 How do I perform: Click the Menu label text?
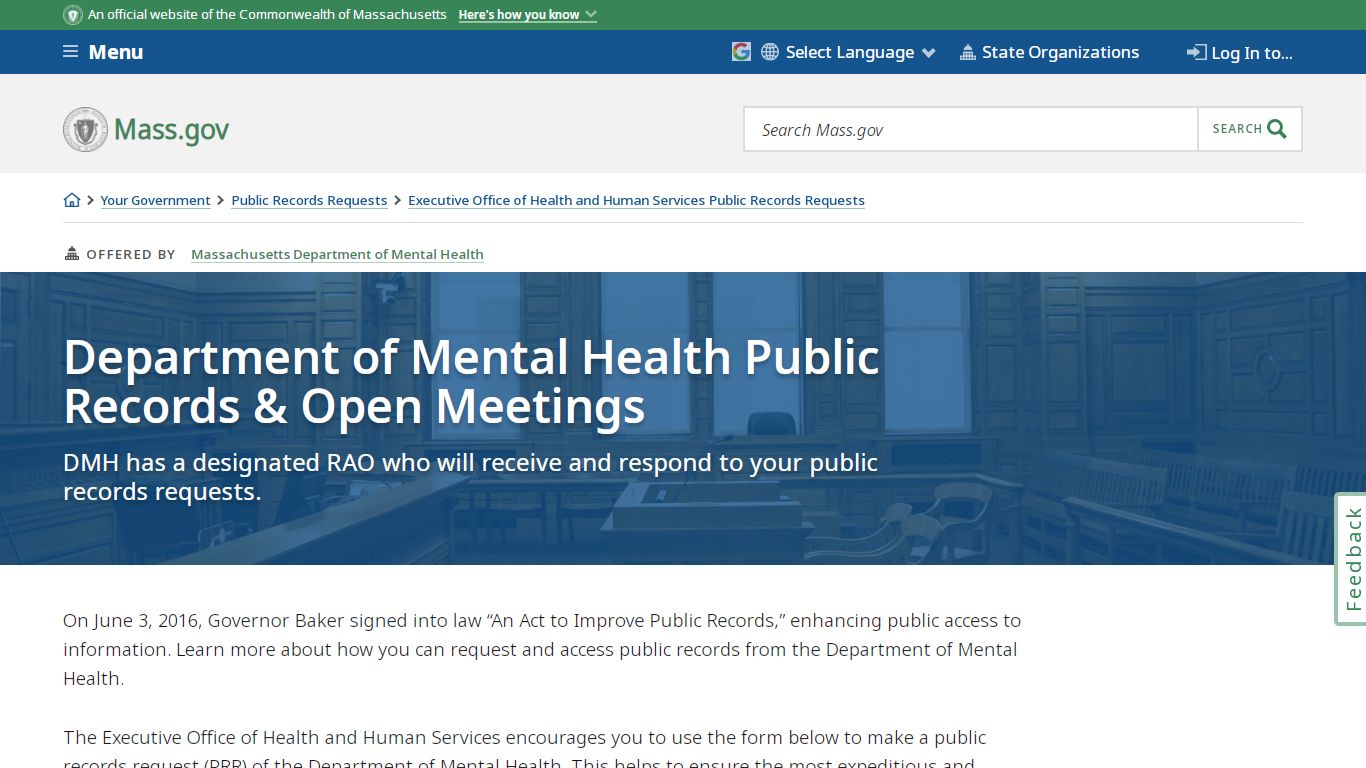116,52
